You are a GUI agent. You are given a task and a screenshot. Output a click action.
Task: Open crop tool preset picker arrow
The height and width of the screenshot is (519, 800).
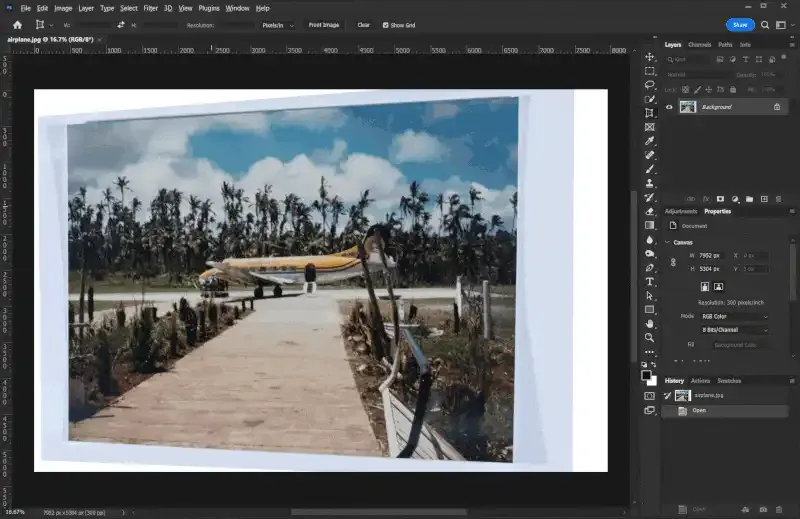click(51, 25)
